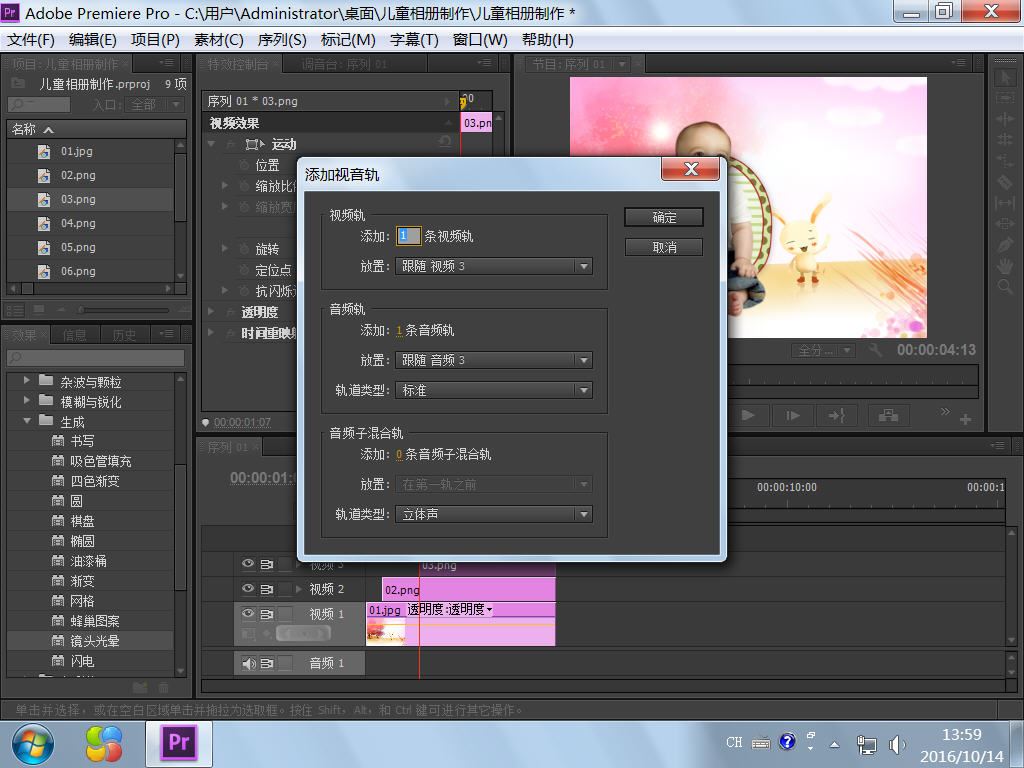Image resolution: width=1024 pixels, height=768 pixels.
Task: Expand the 杂波与颗粒 effects folder
Action: (x=26, y=380)
